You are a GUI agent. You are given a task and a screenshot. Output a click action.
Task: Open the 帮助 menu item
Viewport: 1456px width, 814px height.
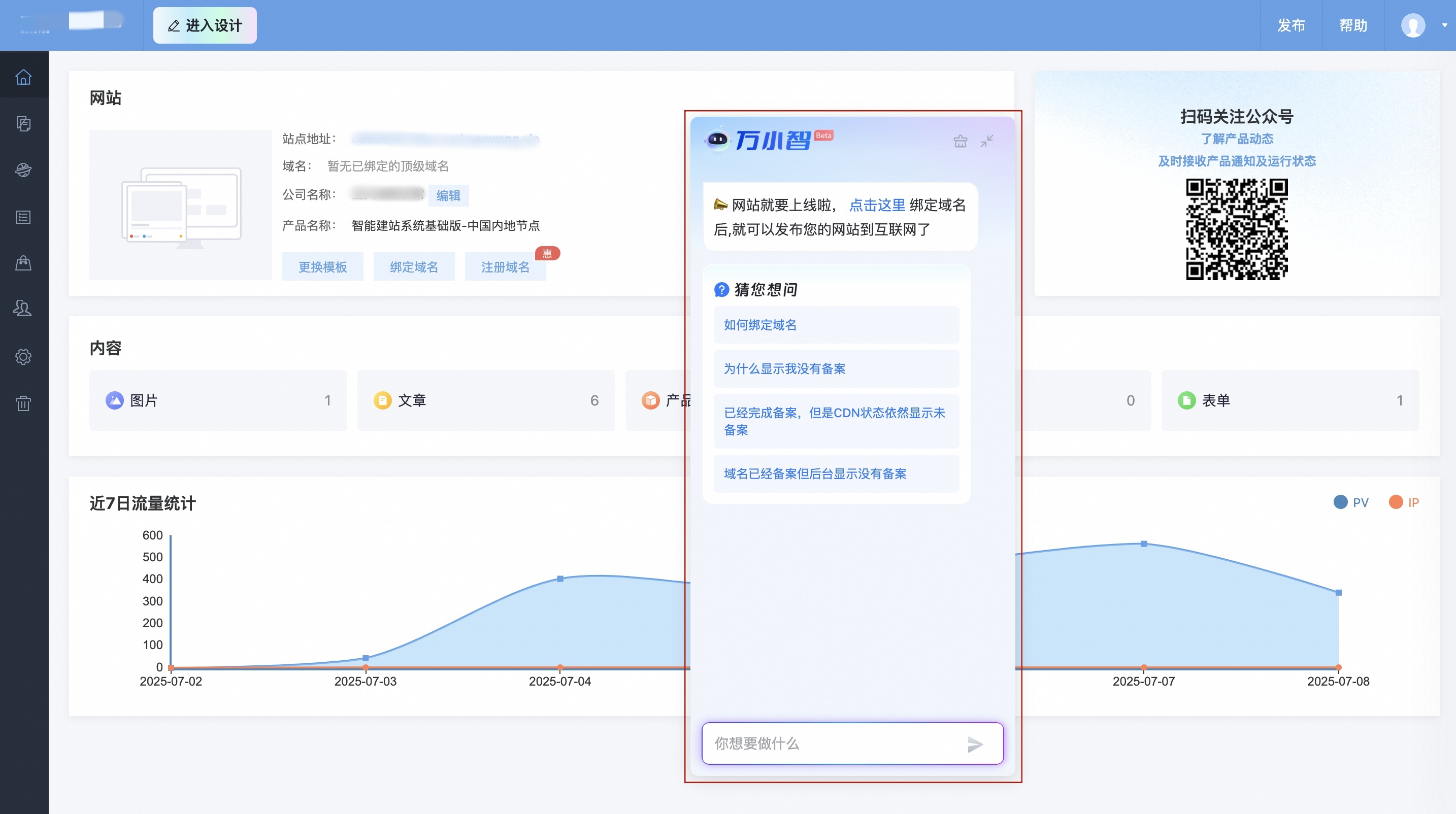tap(1353, 25)
